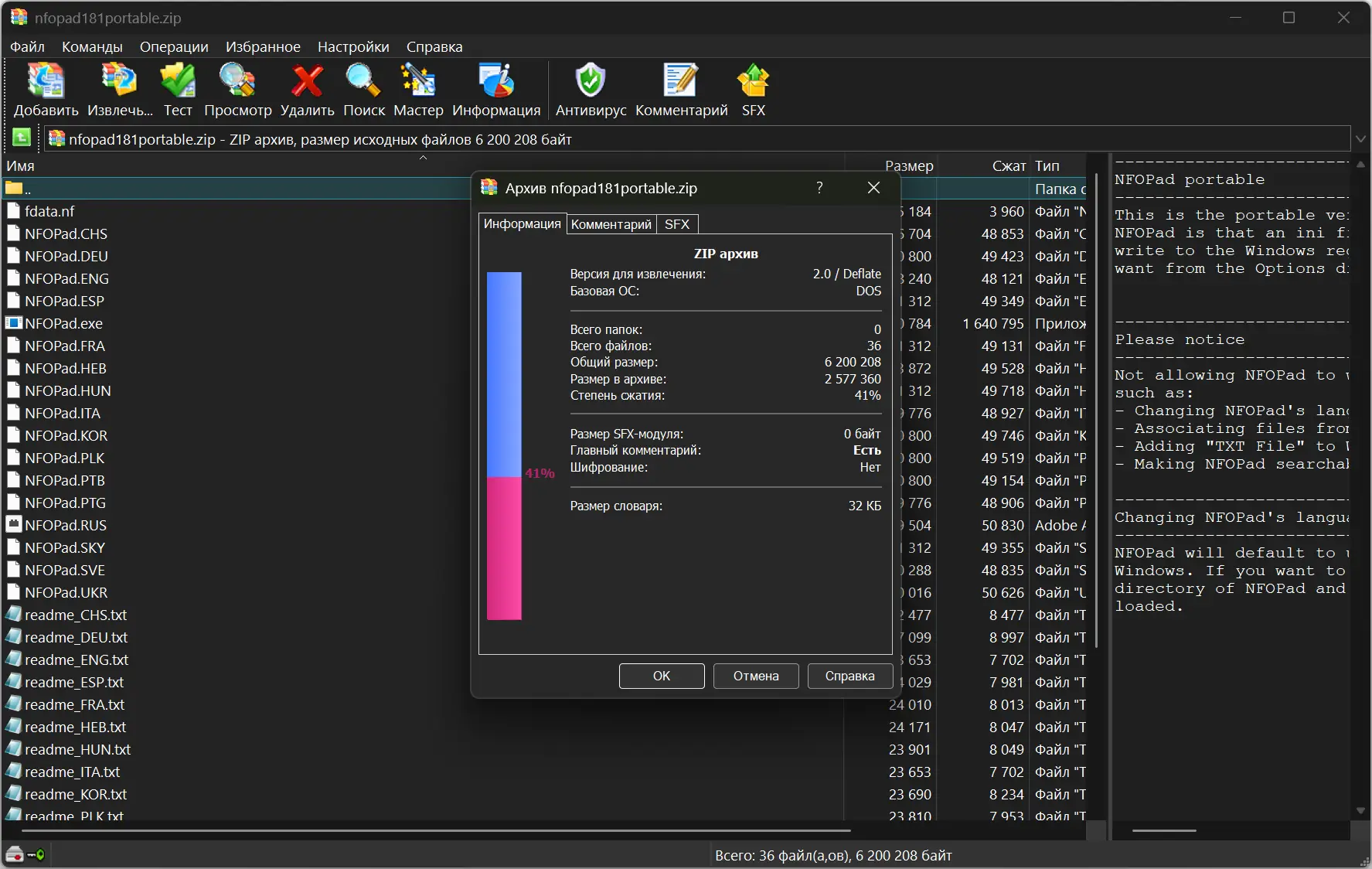
Task: Click the SFX toolbar icon
Action: tap(753, 81)
